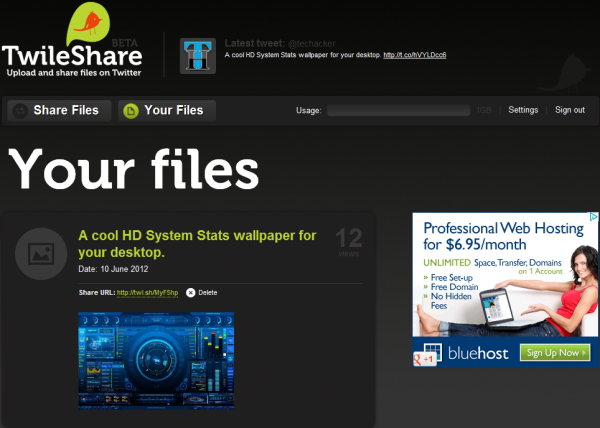Click the Date: 10 June 2012 text
This screenshot has height=428, width=600.
point(113,269)
